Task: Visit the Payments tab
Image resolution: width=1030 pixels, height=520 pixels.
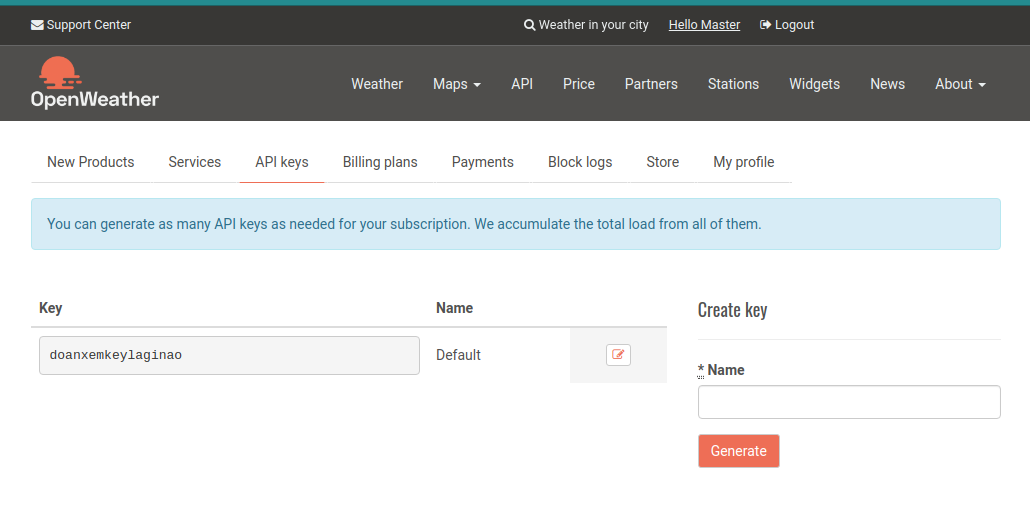Action: click(x=483, y=162)
